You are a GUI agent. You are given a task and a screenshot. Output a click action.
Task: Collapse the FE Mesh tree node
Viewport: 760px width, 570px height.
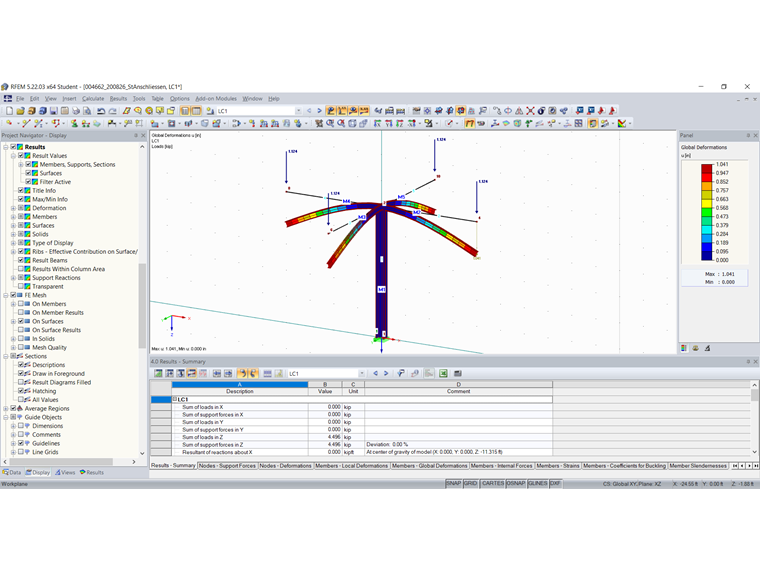6,295
